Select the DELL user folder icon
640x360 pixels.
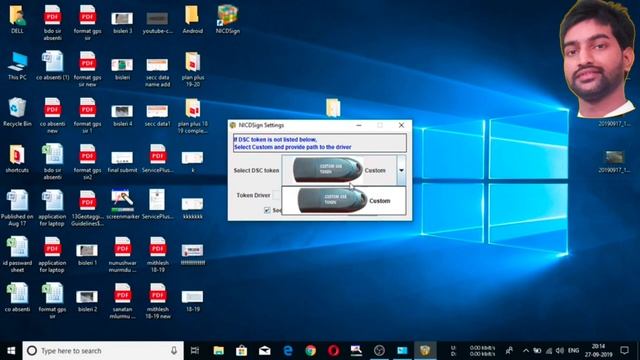[x=17, y=20]
